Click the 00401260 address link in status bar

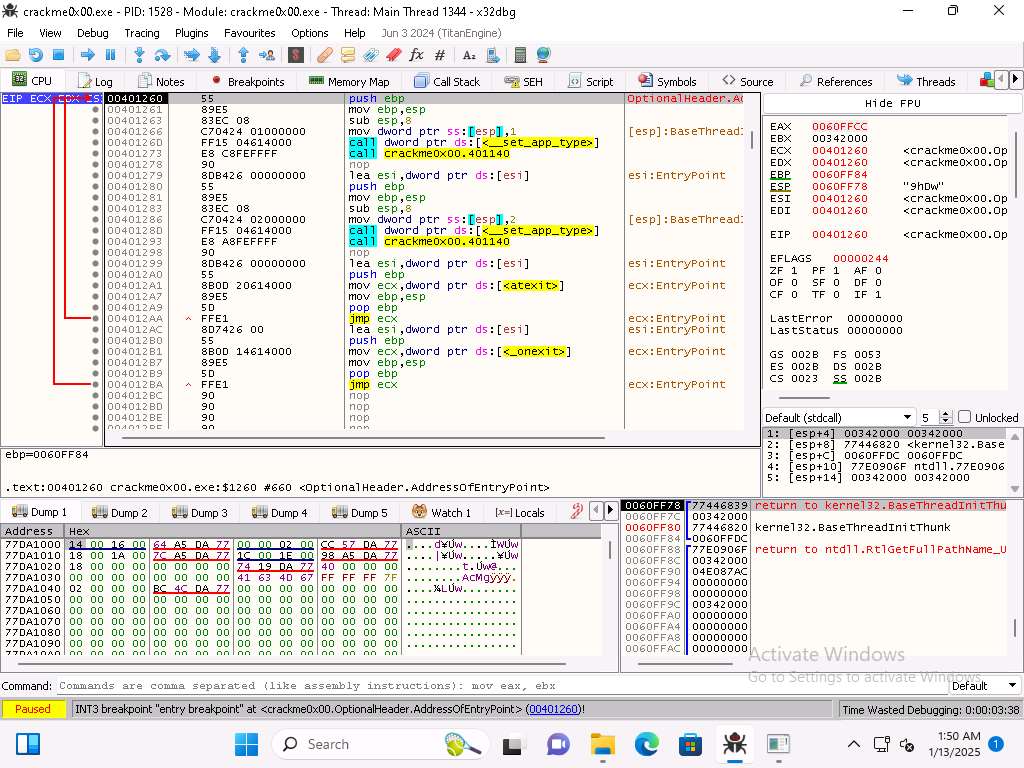click(553, 709)
